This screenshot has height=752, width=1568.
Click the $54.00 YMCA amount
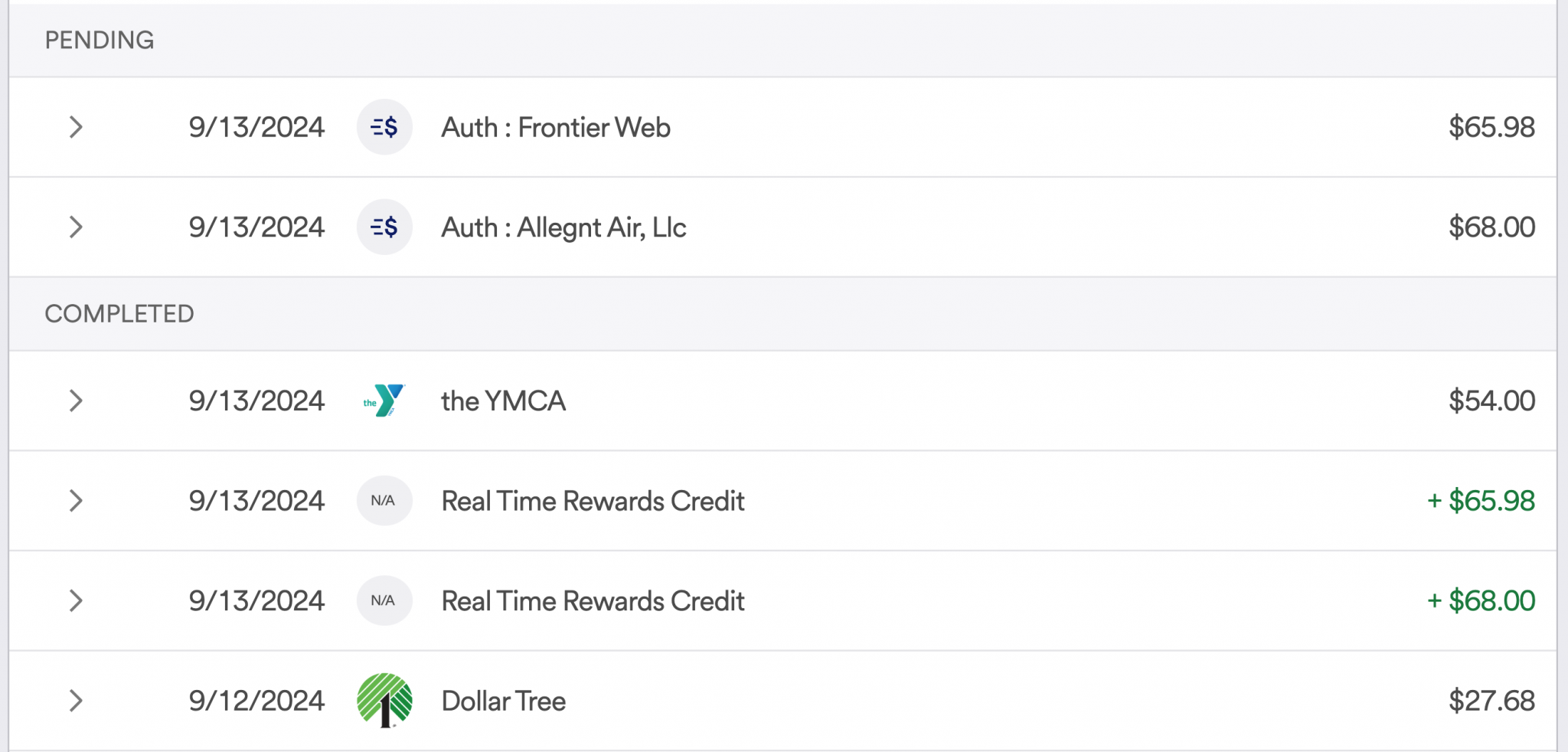[x=1491, y=401]
